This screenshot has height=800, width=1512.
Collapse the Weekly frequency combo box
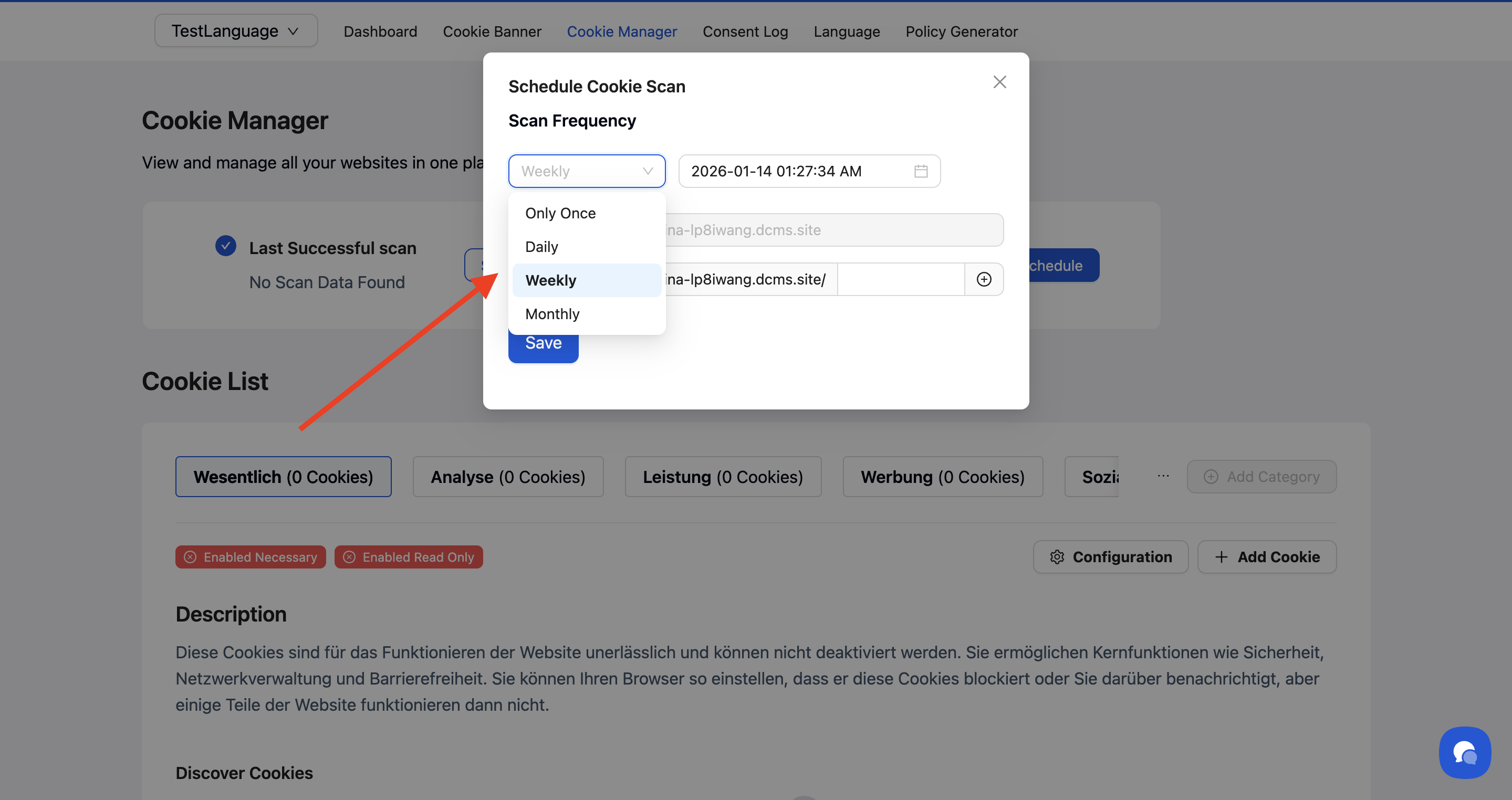coord(587,171)
